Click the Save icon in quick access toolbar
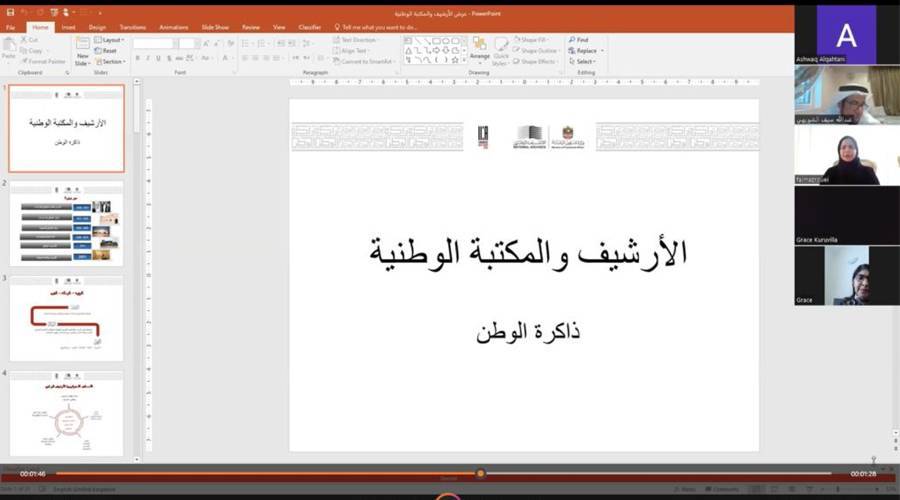This screenshot has width=900, height=500. (x=10, y=12)
